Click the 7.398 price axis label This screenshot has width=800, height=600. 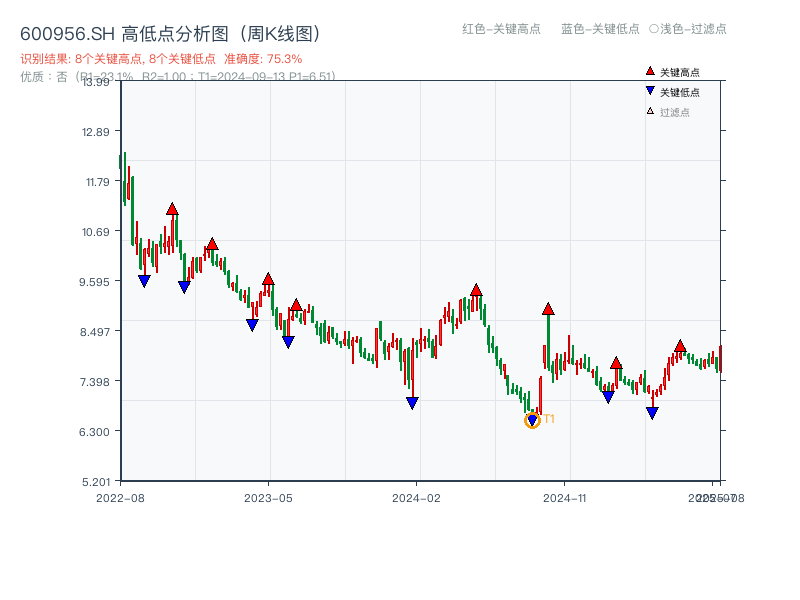click(x=94, y=382)
